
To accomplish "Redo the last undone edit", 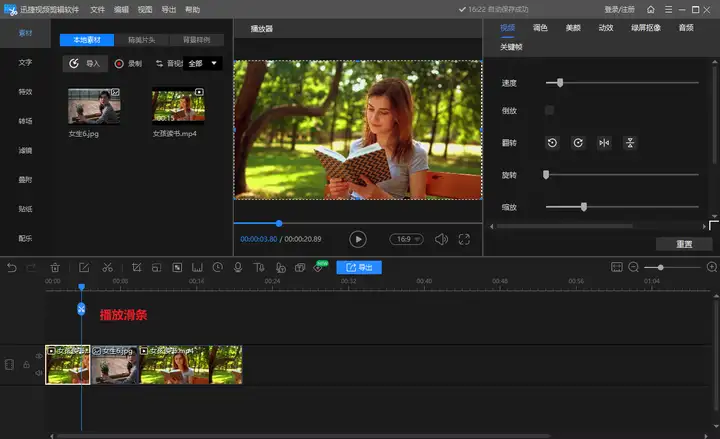I will pos(31,268).
